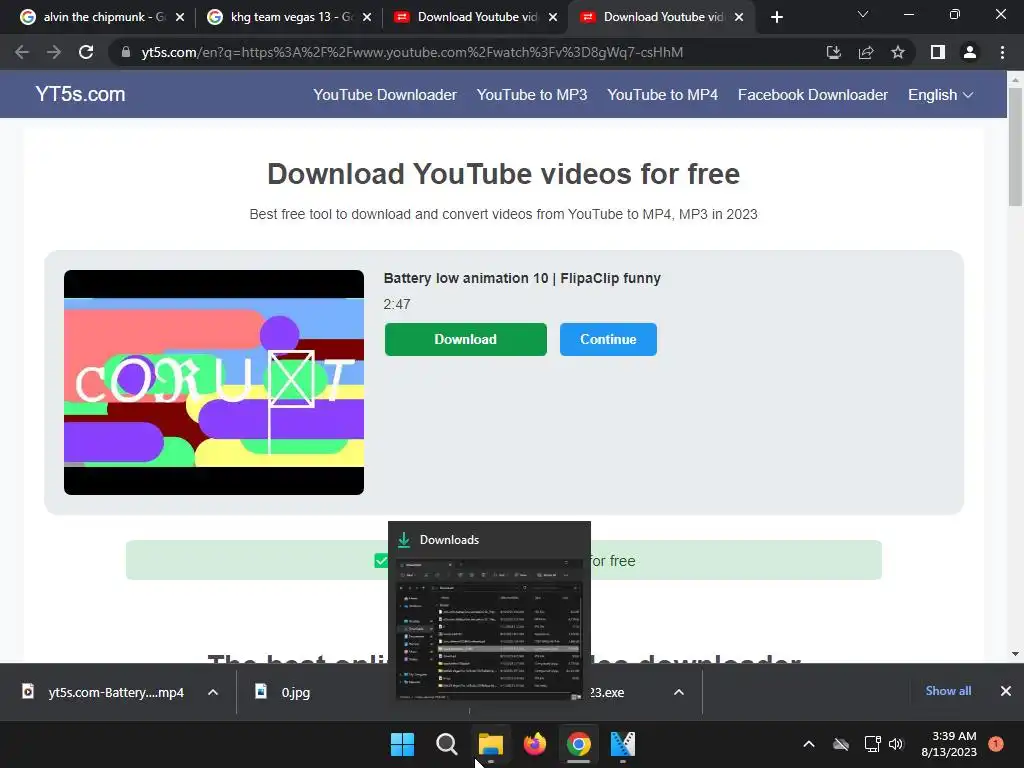Click the install app icon in address bar
This screenshot has width=1024, height=768.
click(834, 52)
